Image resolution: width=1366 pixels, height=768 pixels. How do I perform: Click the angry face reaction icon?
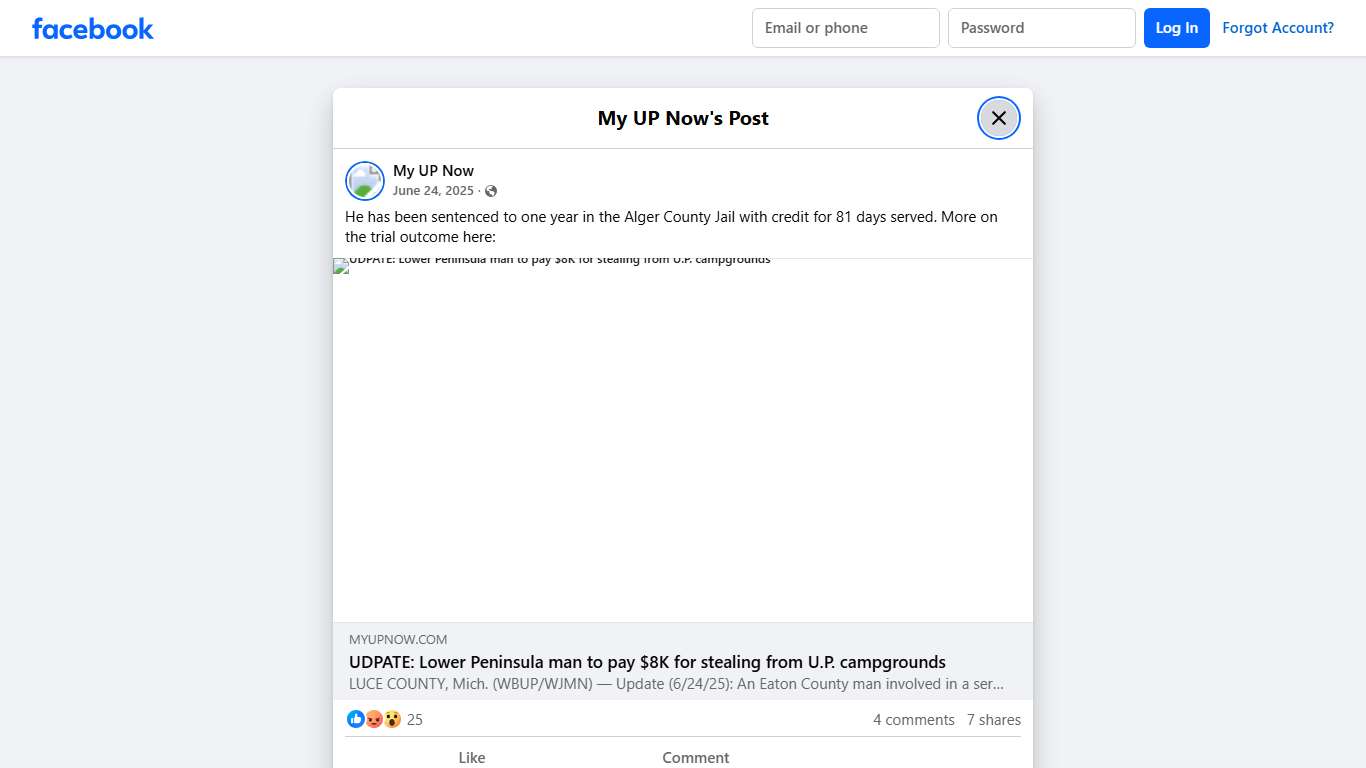point(374,719)
